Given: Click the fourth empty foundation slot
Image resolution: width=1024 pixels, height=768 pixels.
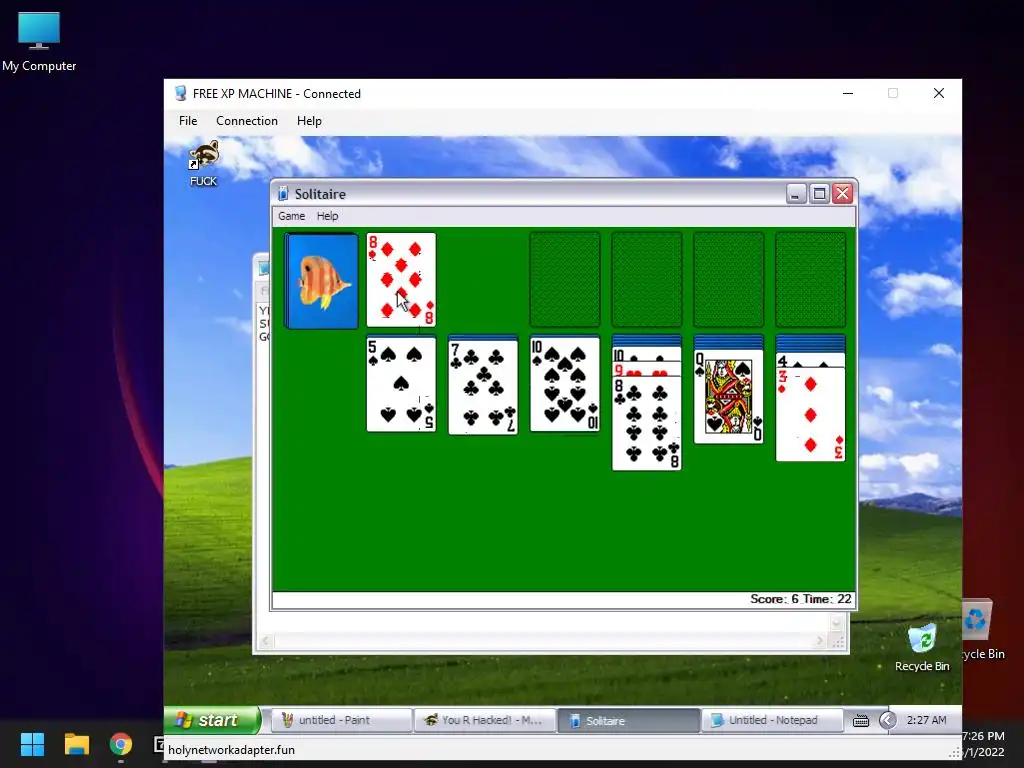Looking at the screenshot, I should pos(810,280).
